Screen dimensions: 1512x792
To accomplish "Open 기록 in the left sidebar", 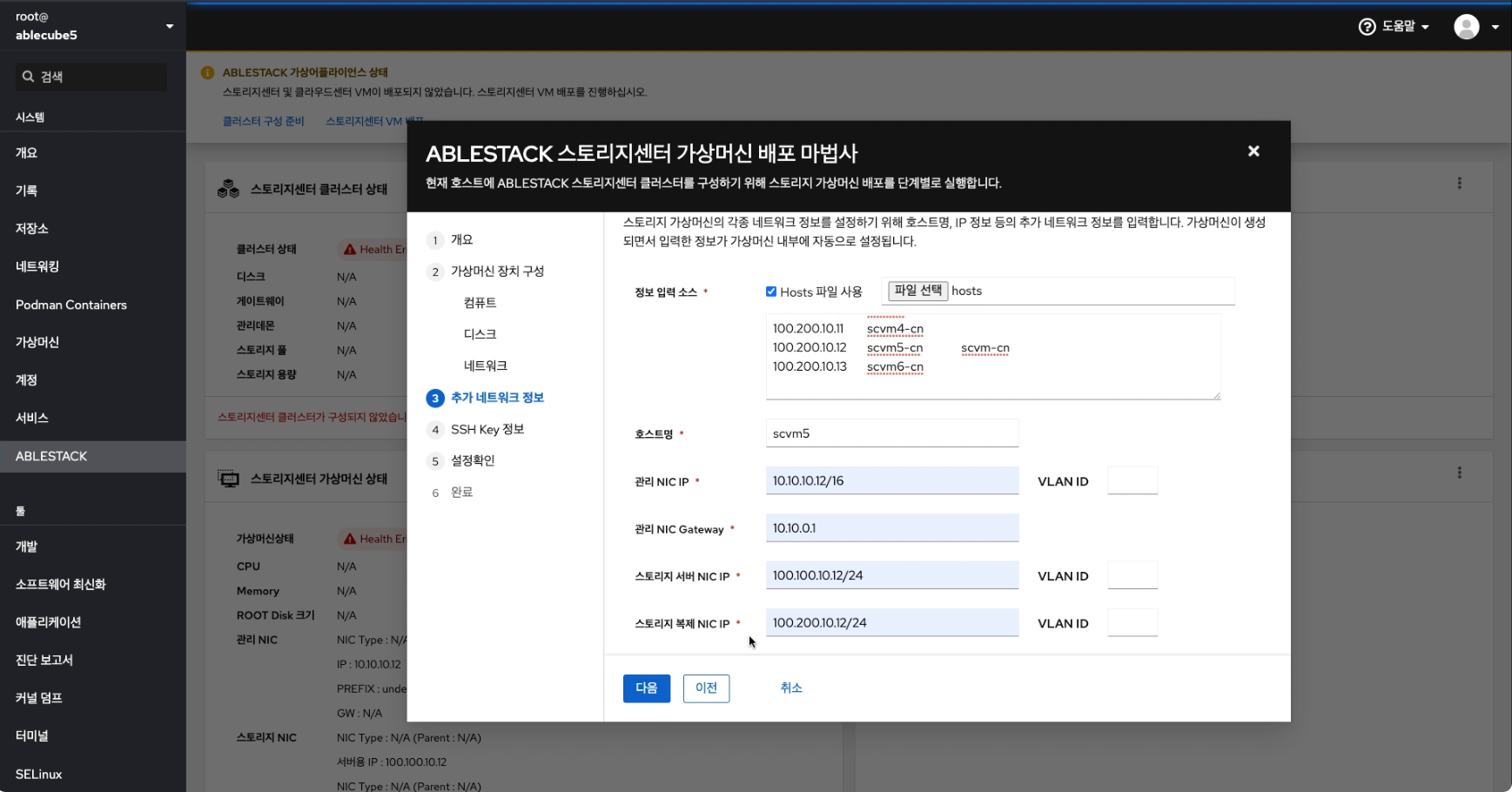I will [93, 191].
